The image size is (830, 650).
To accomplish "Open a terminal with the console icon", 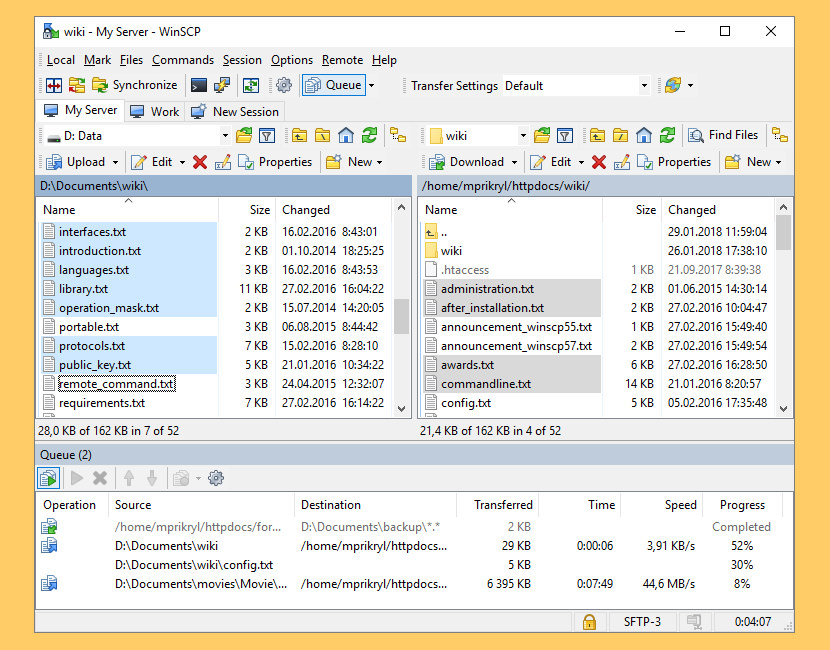I will tap(198, 84).
